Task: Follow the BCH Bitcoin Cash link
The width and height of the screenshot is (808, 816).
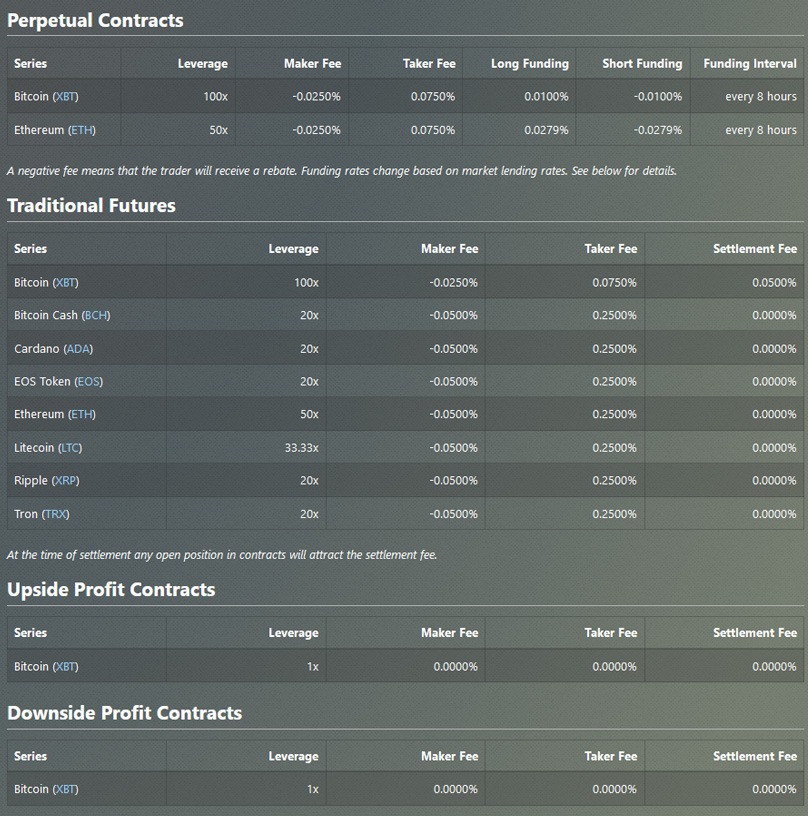Action: tap(96, 316)
